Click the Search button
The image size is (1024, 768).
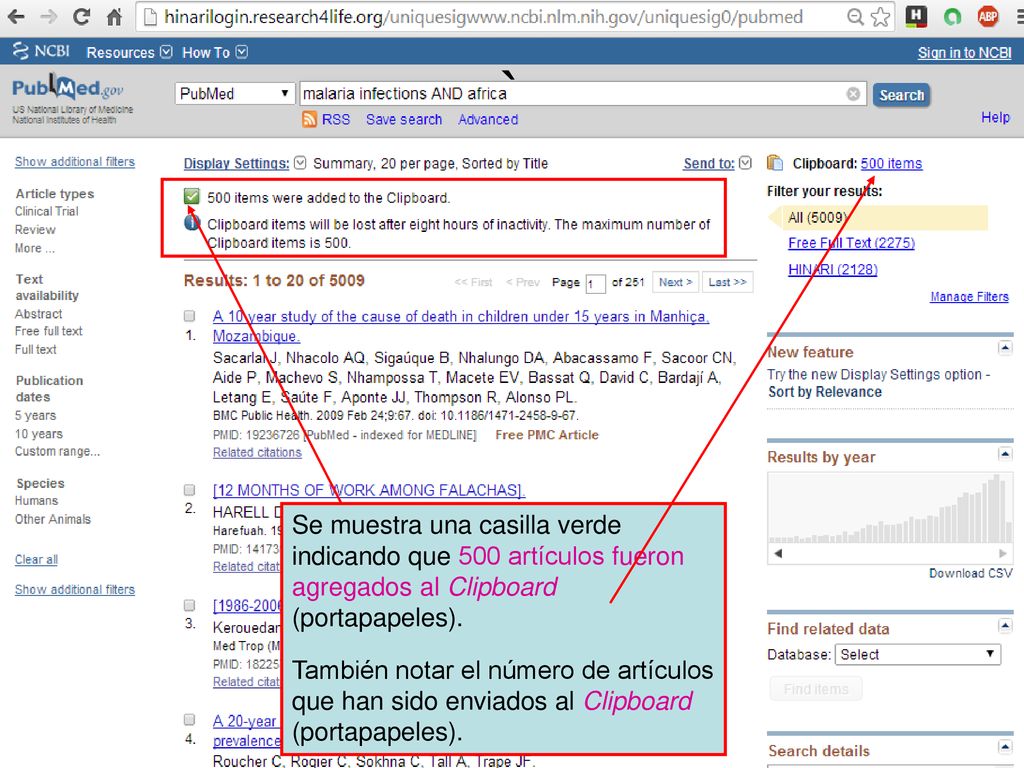pos(901,95)
